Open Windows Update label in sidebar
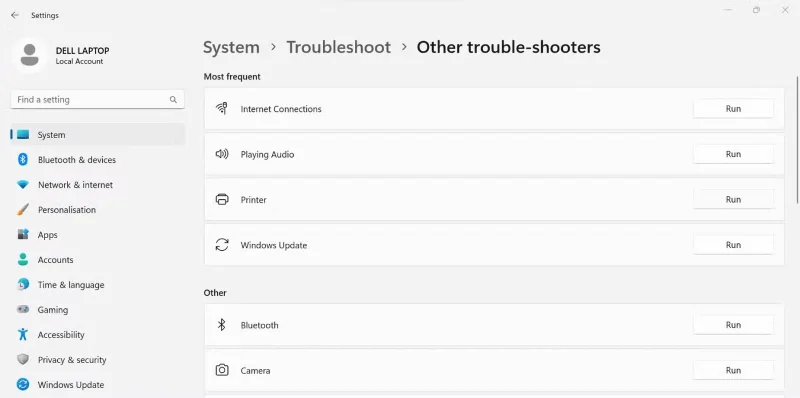This screenshot has height=398, width=800. click(x=71, y=385)
